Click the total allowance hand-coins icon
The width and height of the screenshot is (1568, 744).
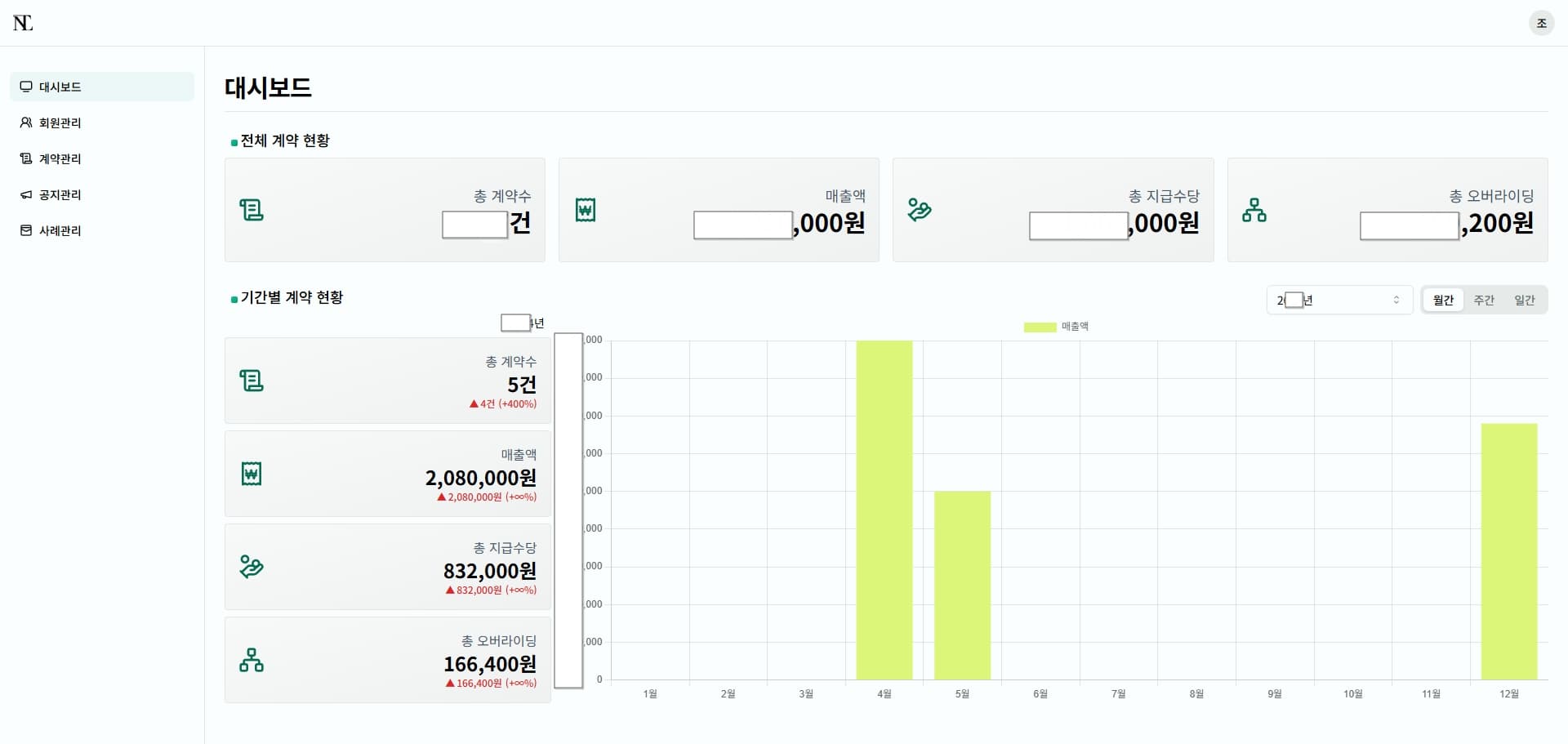pos(920,210)
